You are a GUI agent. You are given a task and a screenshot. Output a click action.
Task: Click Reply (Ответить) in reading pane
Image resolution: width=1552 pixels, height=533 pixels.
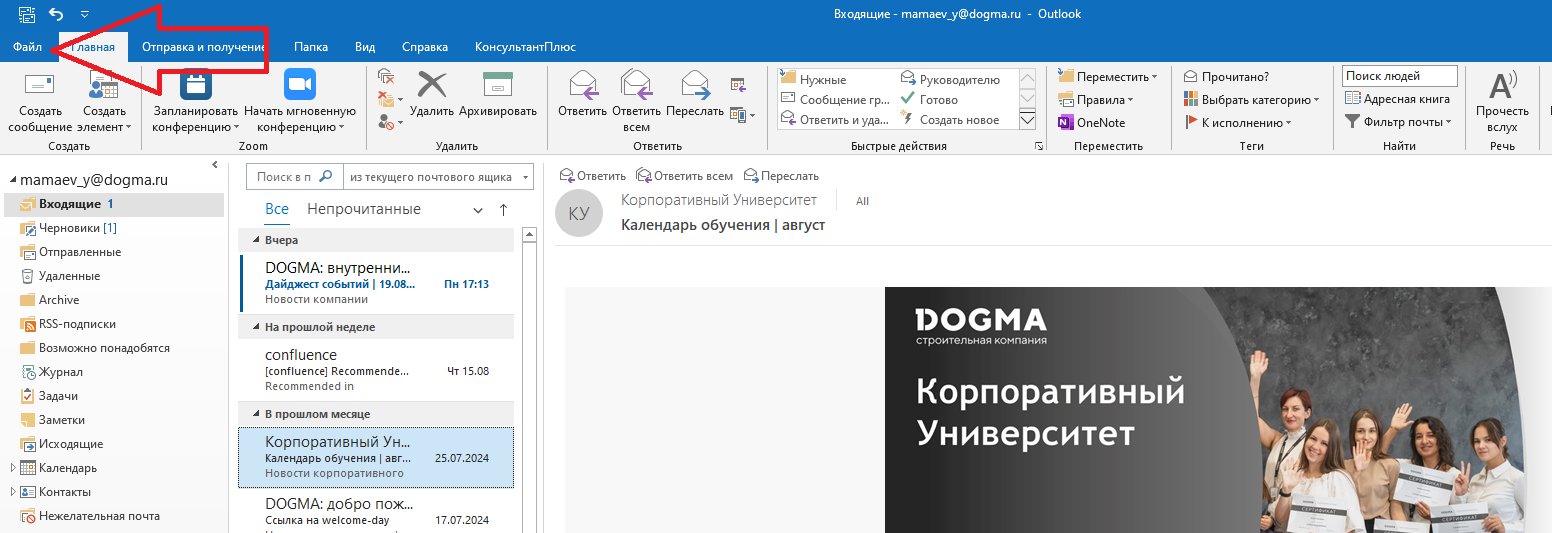593,176
